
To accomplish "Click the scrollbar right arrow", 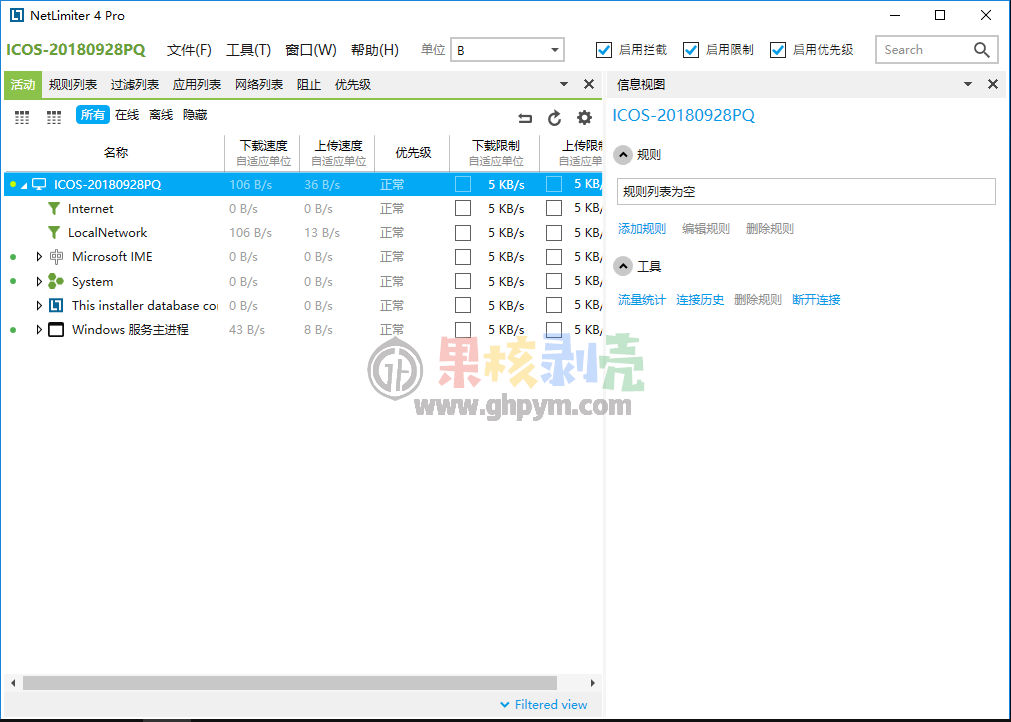I will pos(593,683).
